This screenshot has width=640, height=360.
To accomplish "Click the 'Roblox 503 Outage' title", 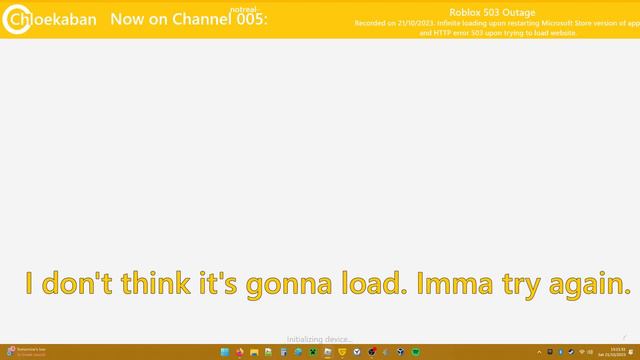I will [492, 13].
